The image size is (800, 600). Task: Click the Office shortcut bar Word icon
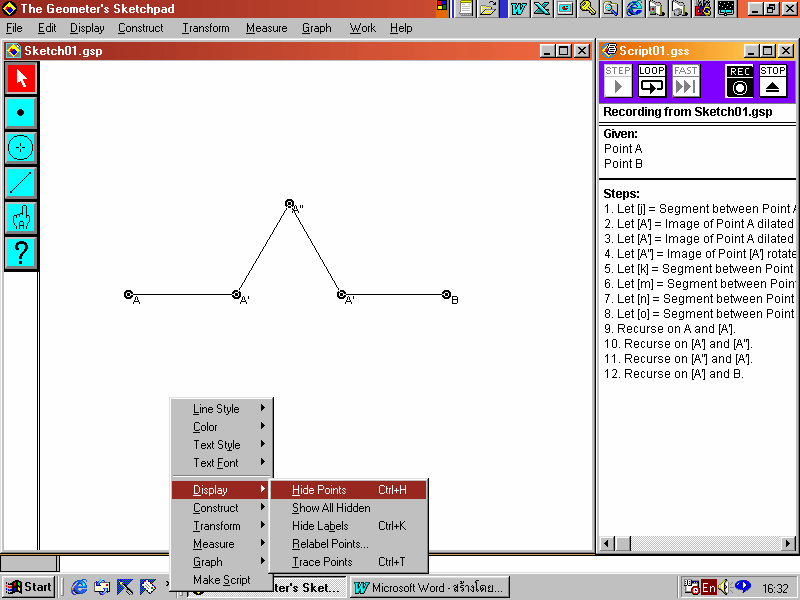click(x=519, y=8)
